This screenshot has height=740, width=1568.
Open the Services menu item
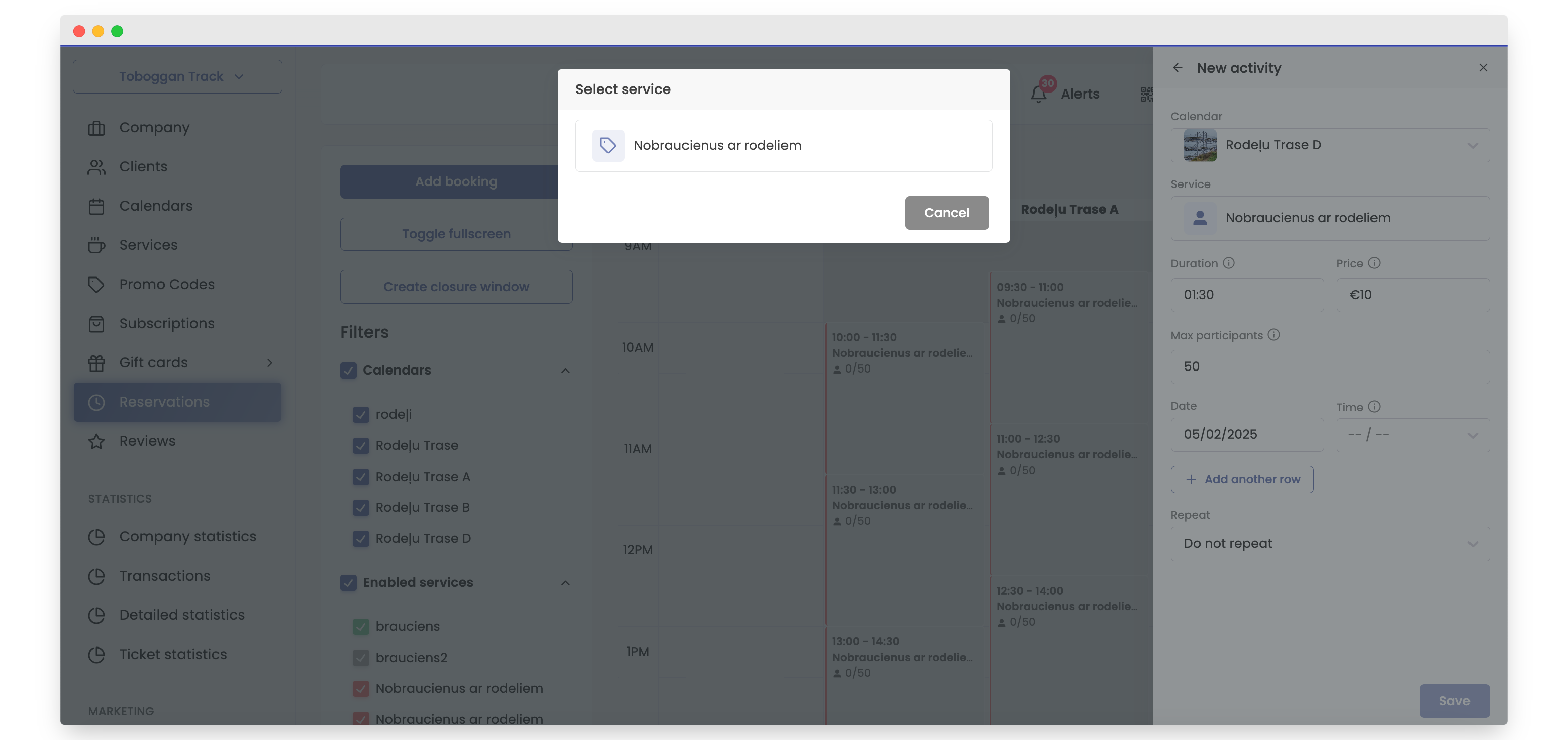[x=148, y=245]
